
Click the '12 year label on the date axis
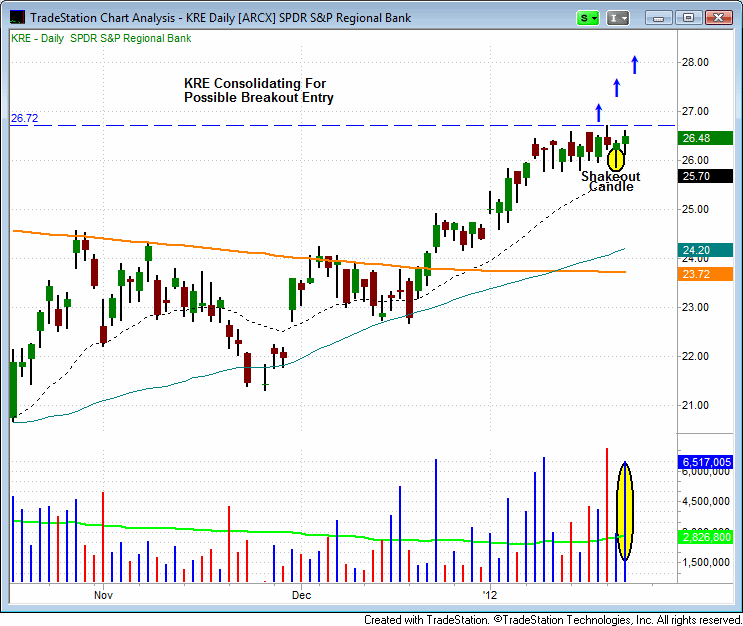point(490,595)
